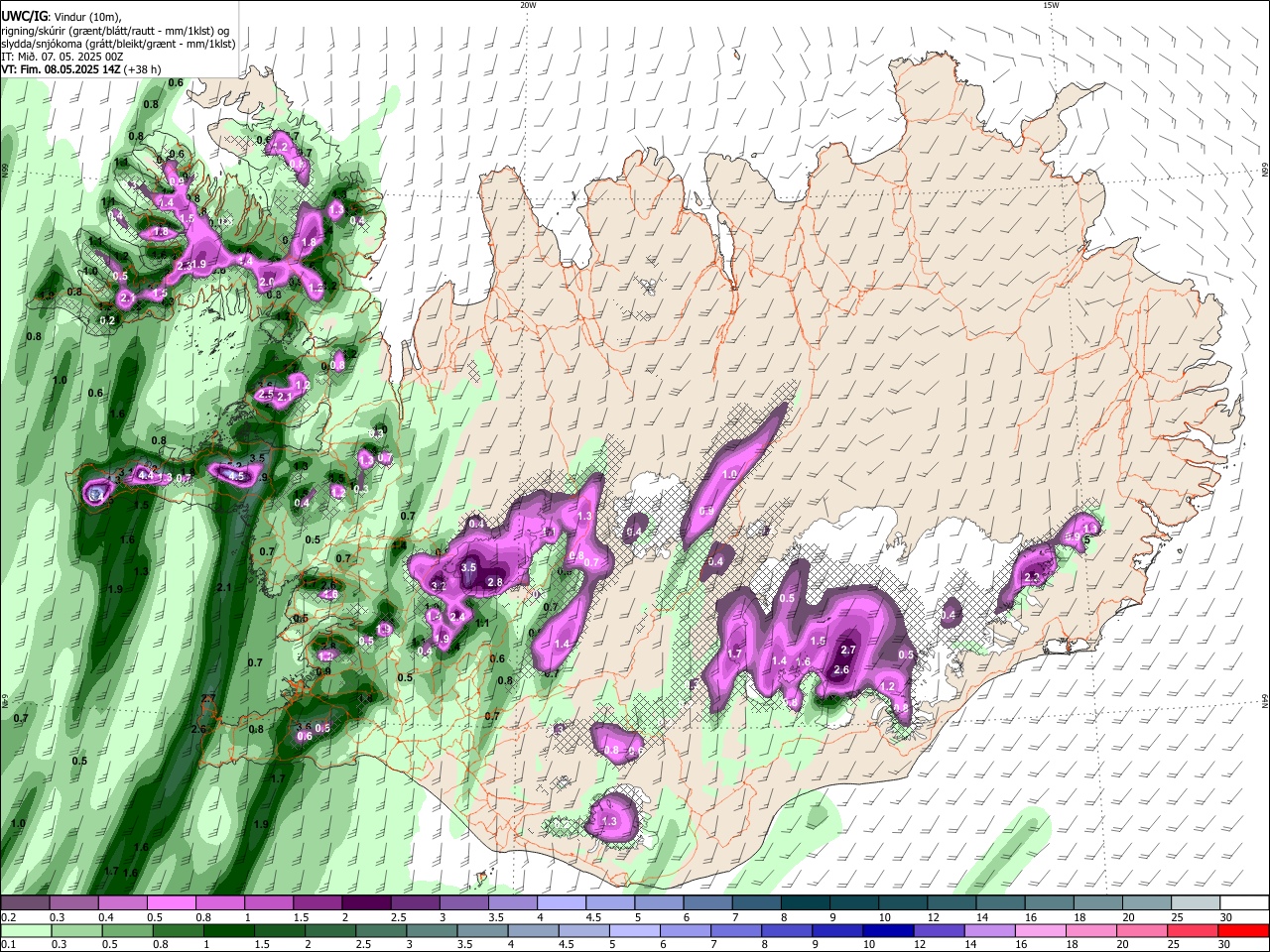The height and width of the screenshot is (952, 1270).
Task: Click the 4.4 snowfall value on the map
Action: click(146, 476)
